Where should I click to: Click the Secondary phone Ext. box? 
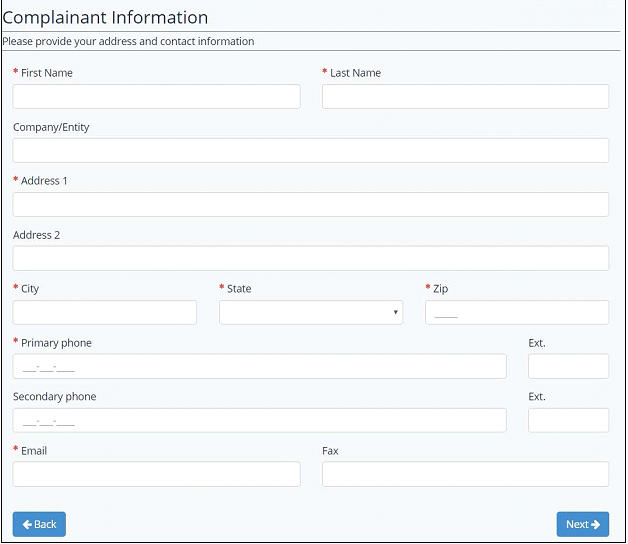pos(568,421)
